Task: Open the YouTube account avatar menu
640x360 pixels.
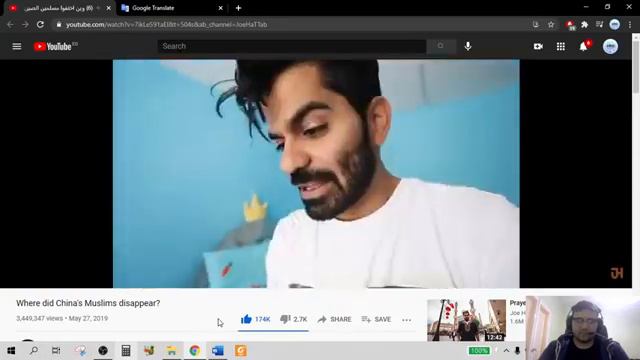Action: tap(610, 47)
